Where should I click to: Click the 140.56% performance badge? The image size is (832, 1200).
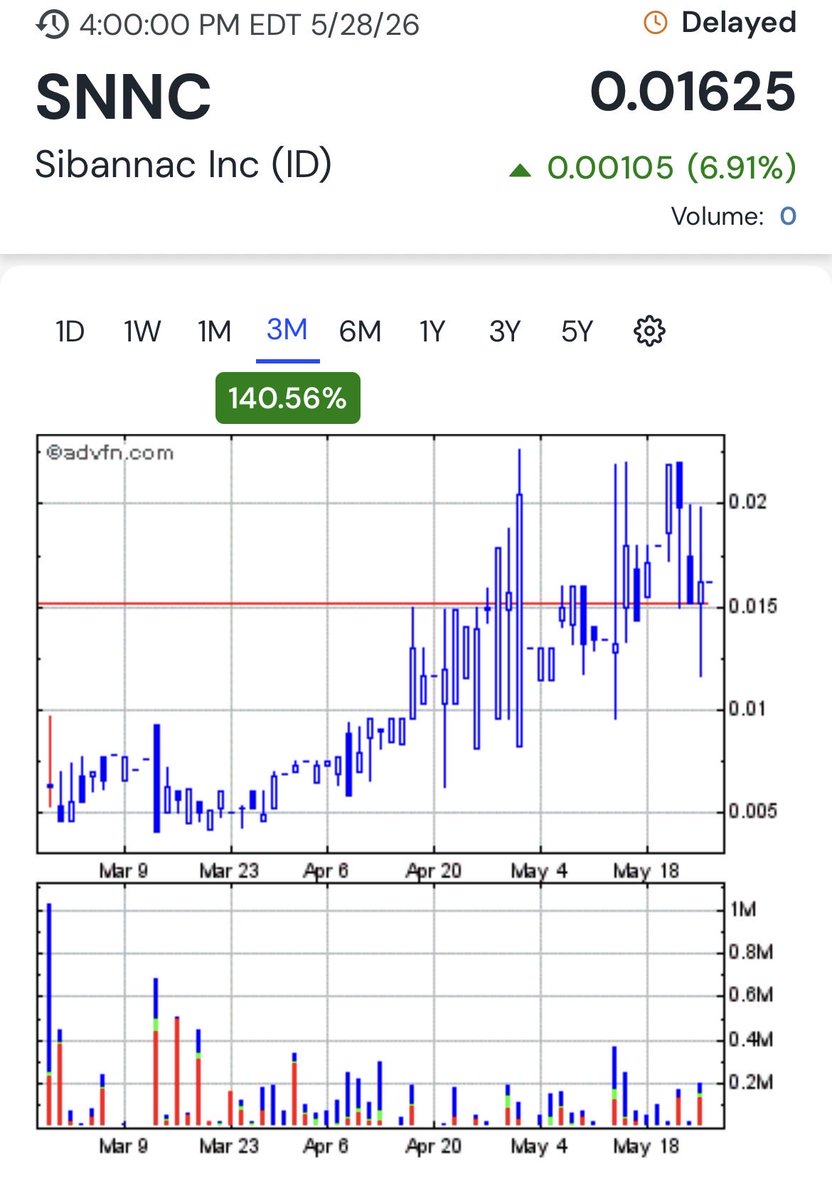(x=287, y=398)
